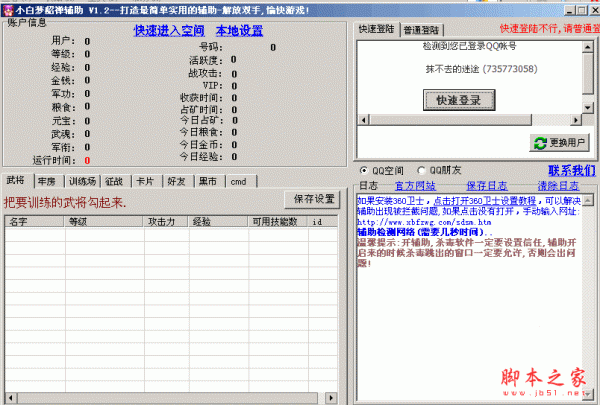
Task: Click the 等级 column header
Action: pyautogui.click(x=104, y=222)
